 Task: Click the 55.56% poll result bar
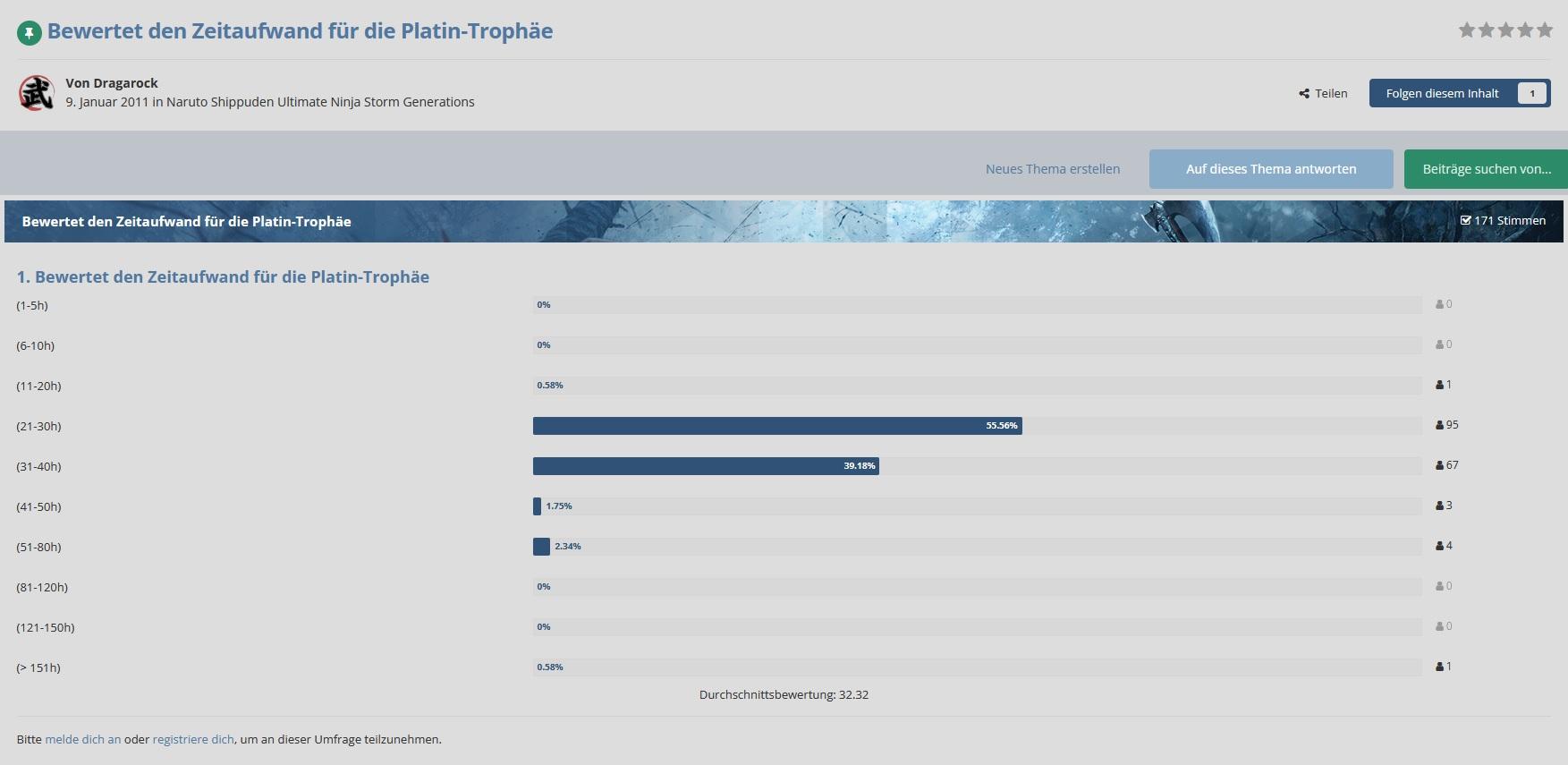point(776,426)
